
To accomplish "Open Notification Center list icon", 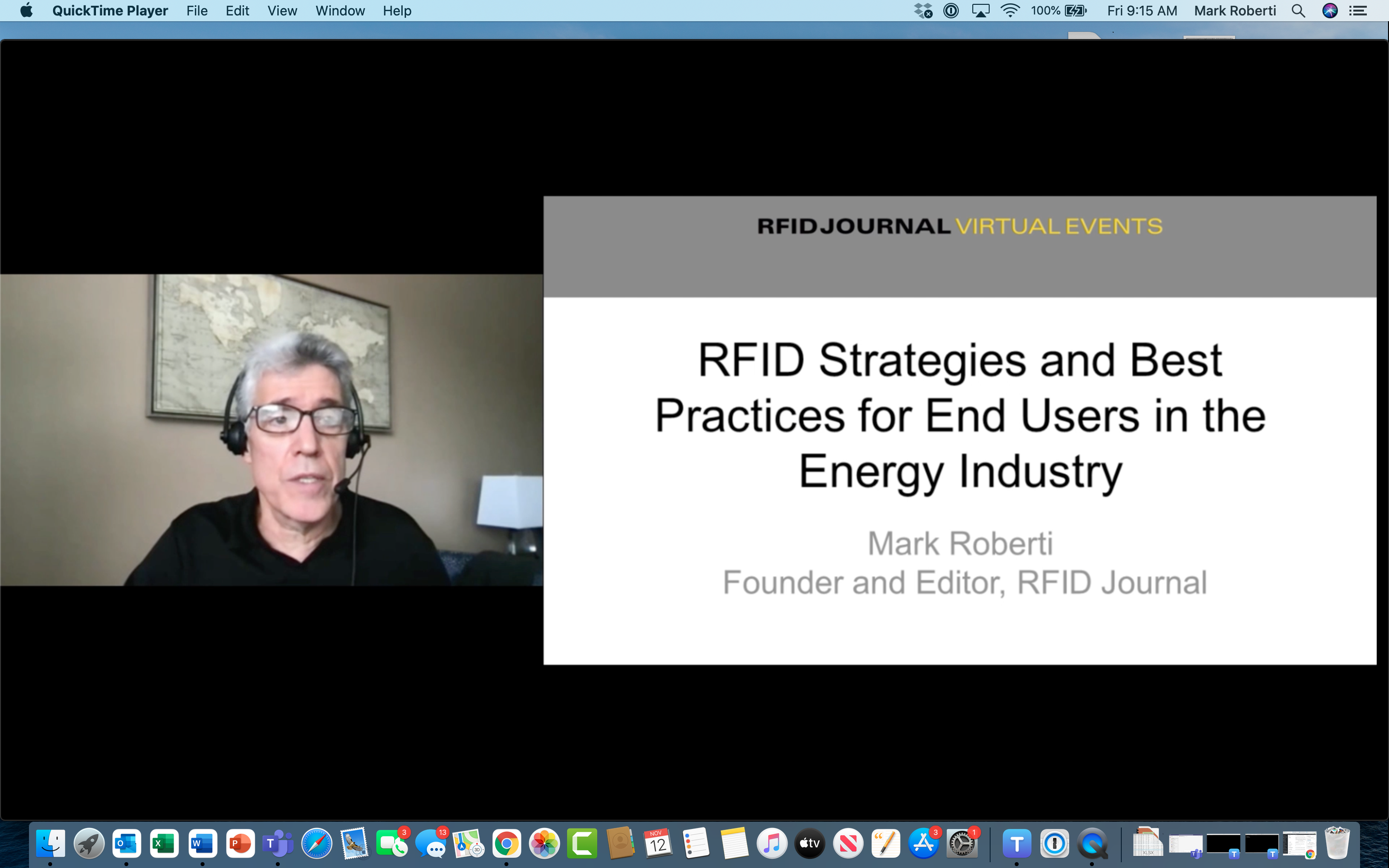I will point(1358,10).
